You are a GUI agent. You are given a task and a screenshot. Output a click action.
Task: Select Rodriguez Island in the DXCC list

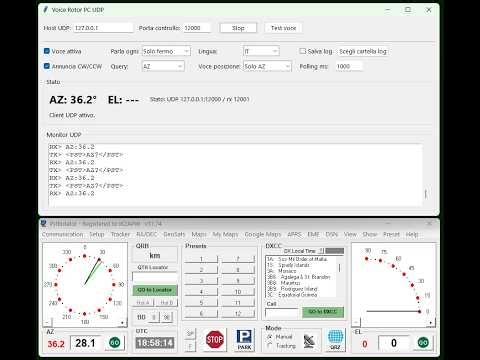pos(299,289)
